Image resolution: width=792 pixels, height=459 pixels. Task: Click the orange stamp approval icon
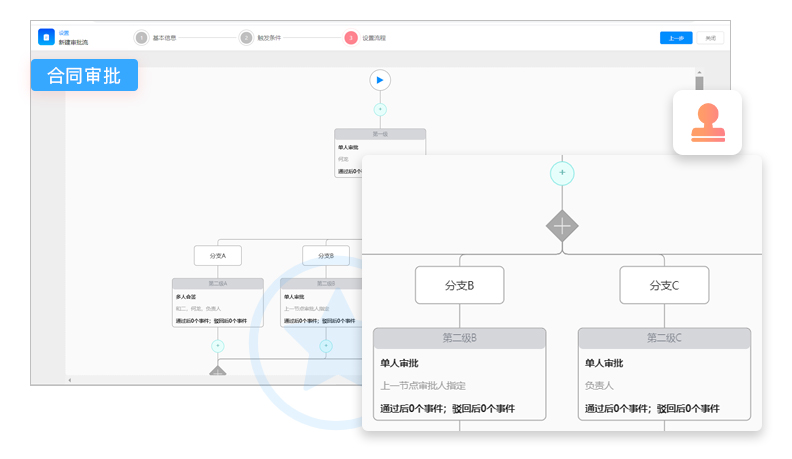click(x=708, y=123)
